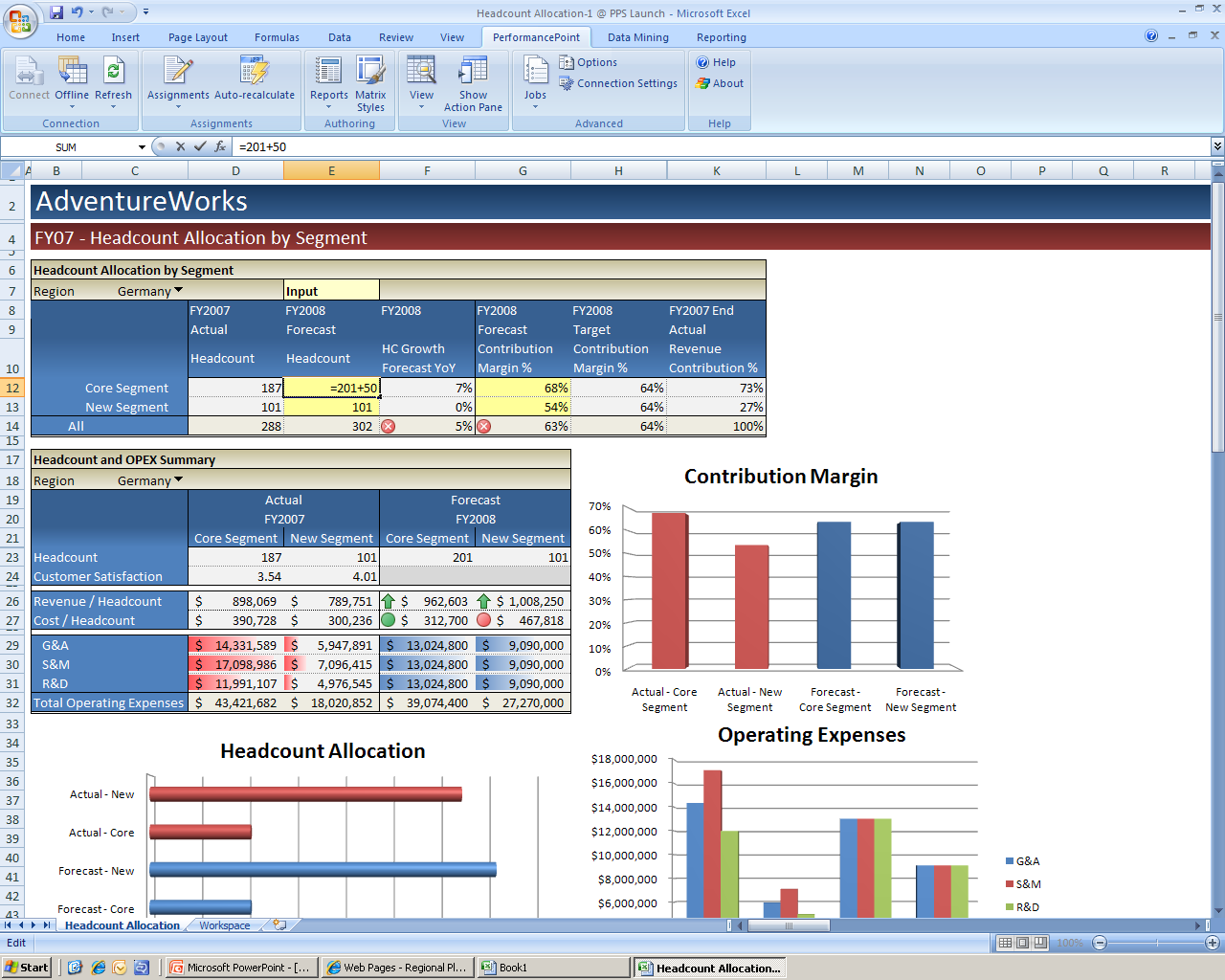
Task: Select row header 12
Action: (11, 388)
